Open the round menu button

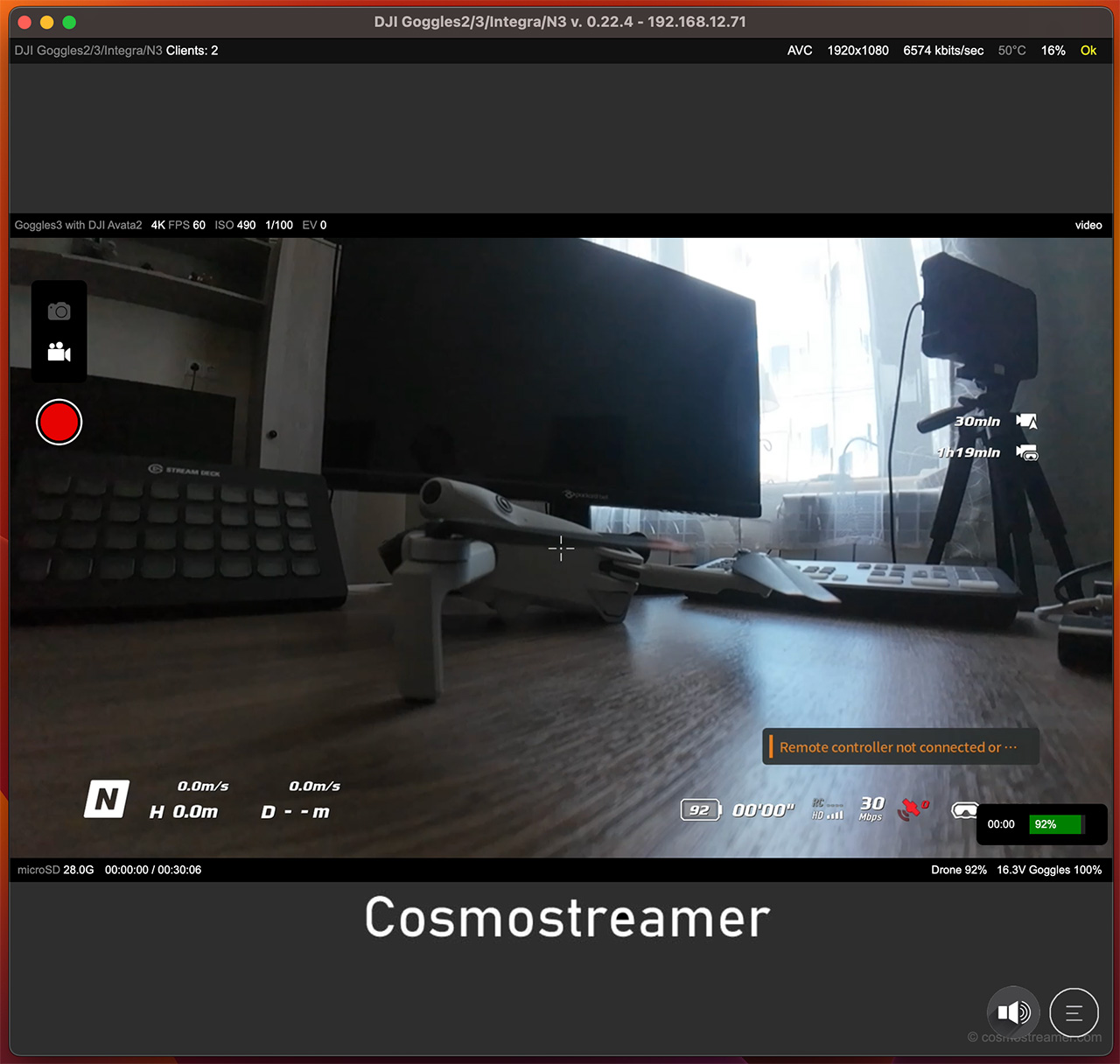click(1074, 1013)
